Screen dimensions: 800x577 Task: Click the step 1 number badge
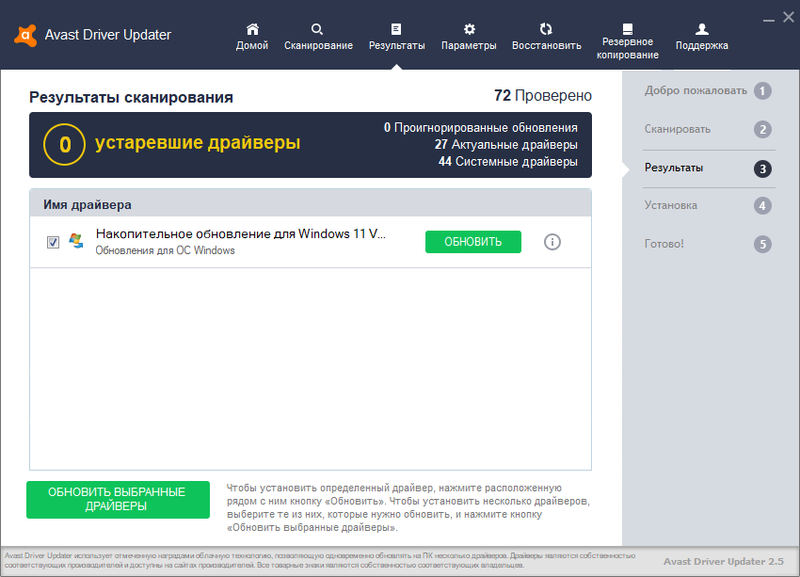coord(763,91)
